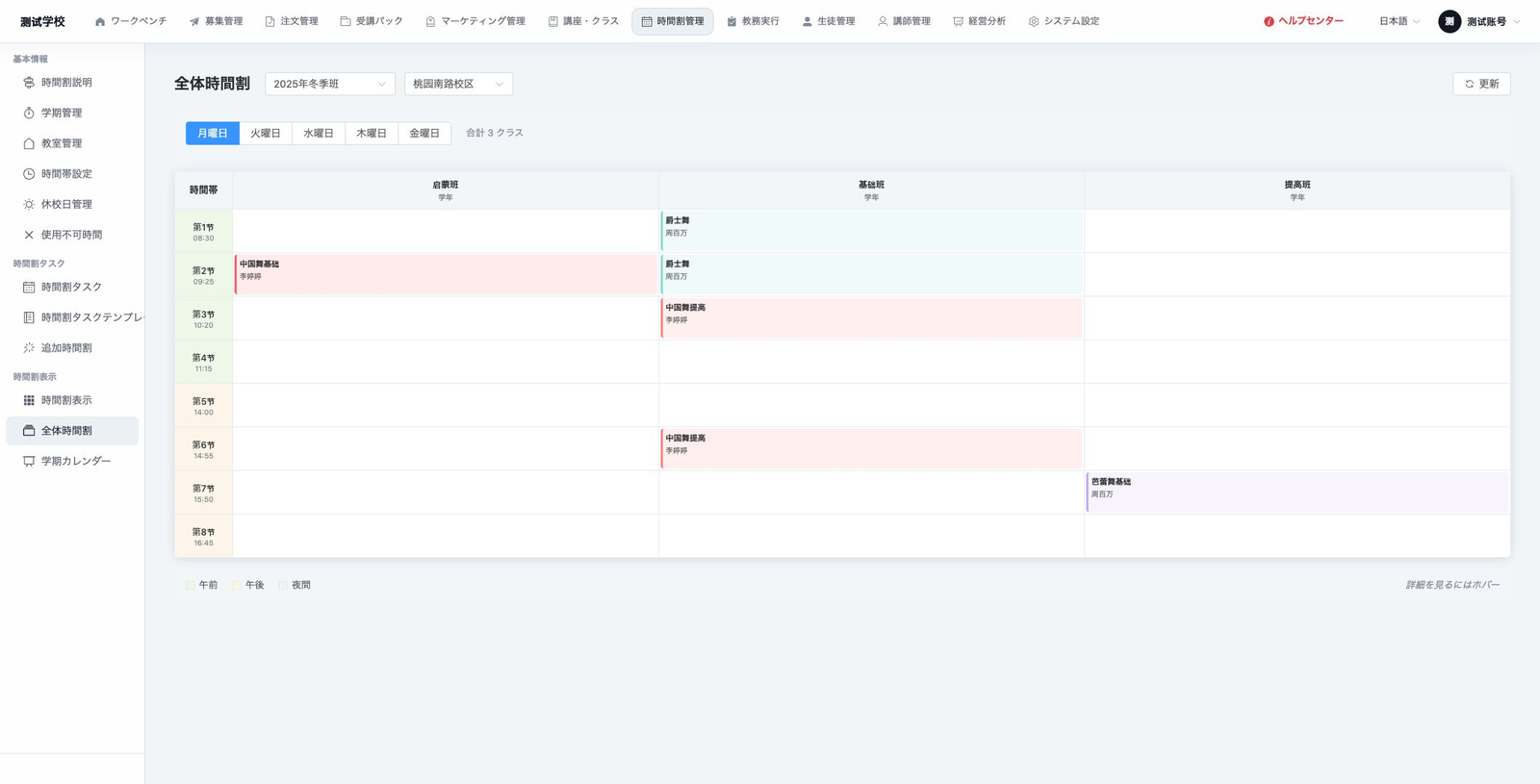
Task: Click the 午前 legend swatch
Action: click(x=190, y=585)
